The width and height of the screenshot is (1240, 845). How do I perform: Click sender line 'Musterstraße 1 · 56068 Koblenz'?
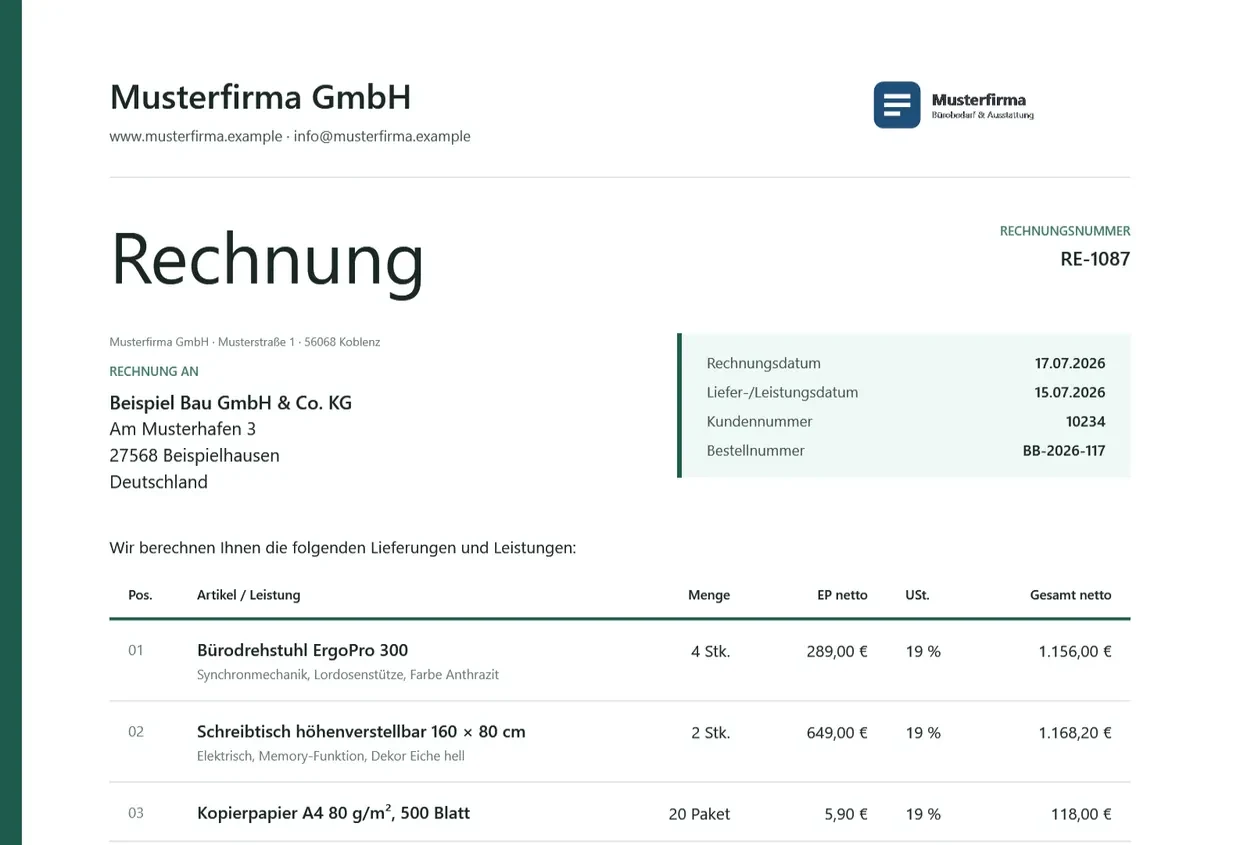(299, 342)
